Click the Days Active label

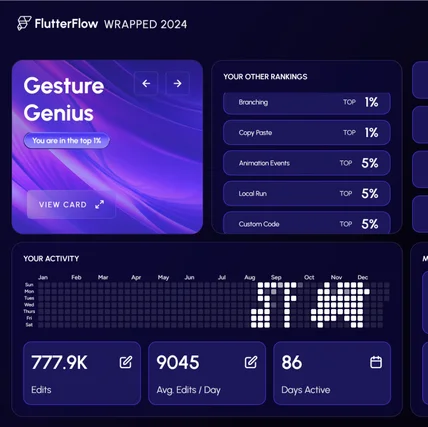[306, 390]
